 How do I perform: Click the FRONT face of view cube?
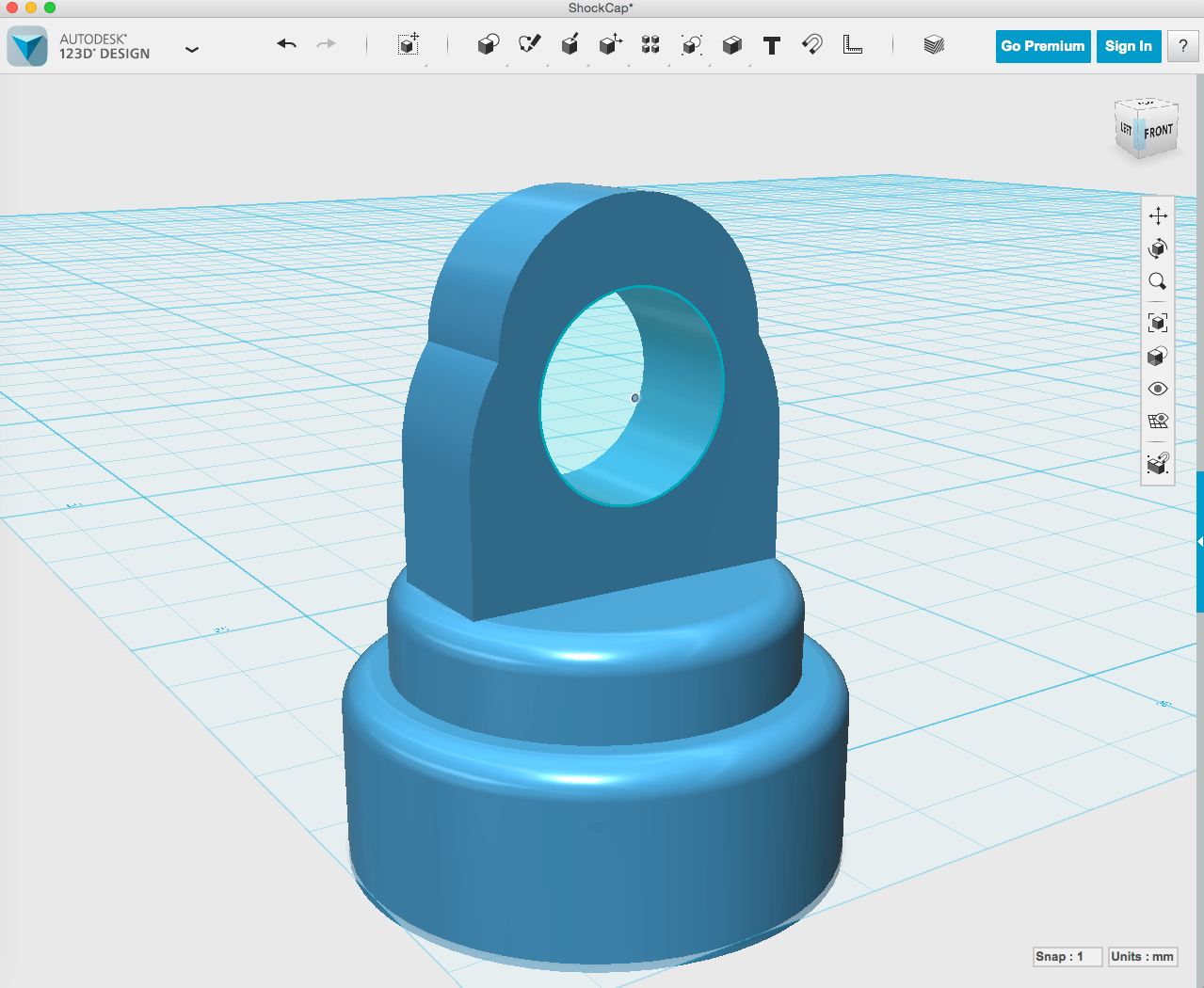(x=1158, y=133)
